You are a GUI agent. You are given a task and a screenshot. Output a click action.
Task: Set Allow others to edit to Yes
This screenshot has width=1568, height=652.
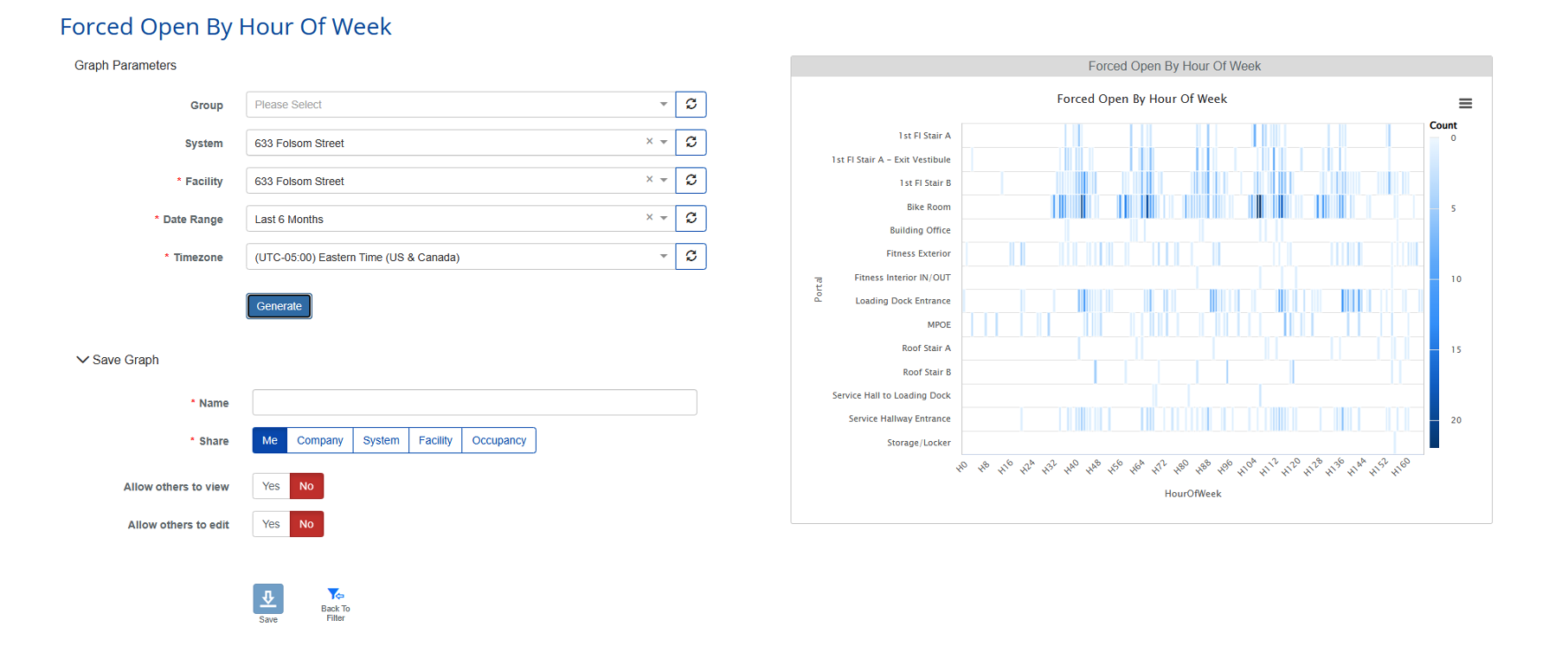point(271,525)
